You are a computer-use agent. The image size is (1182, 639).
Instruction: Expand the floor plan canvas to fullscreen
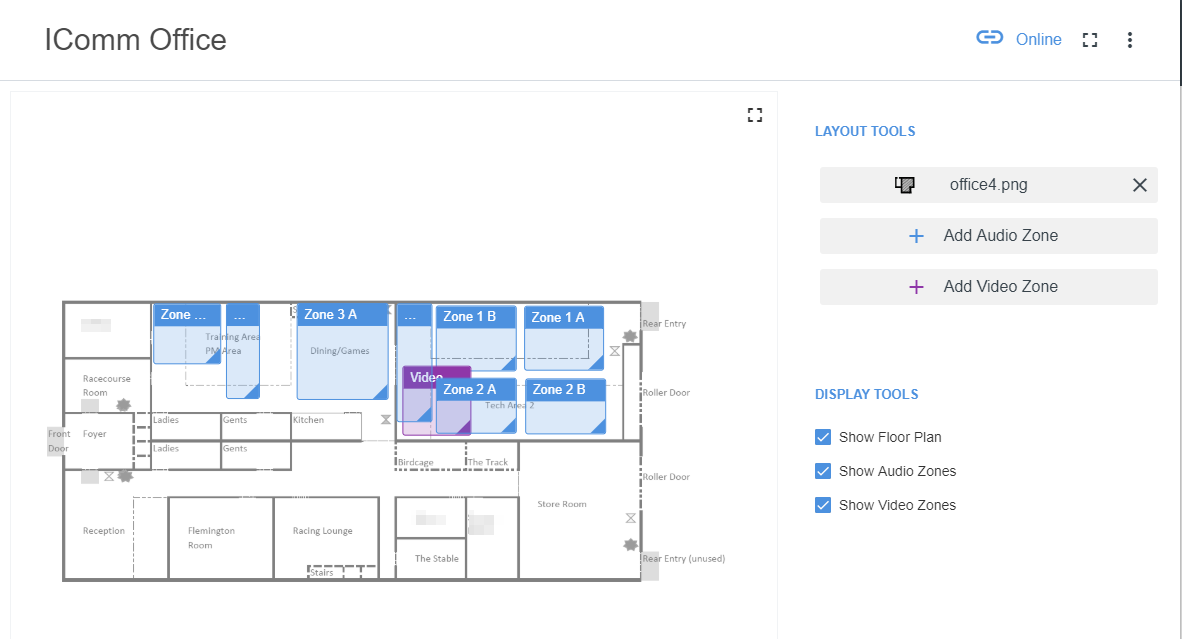755,115
